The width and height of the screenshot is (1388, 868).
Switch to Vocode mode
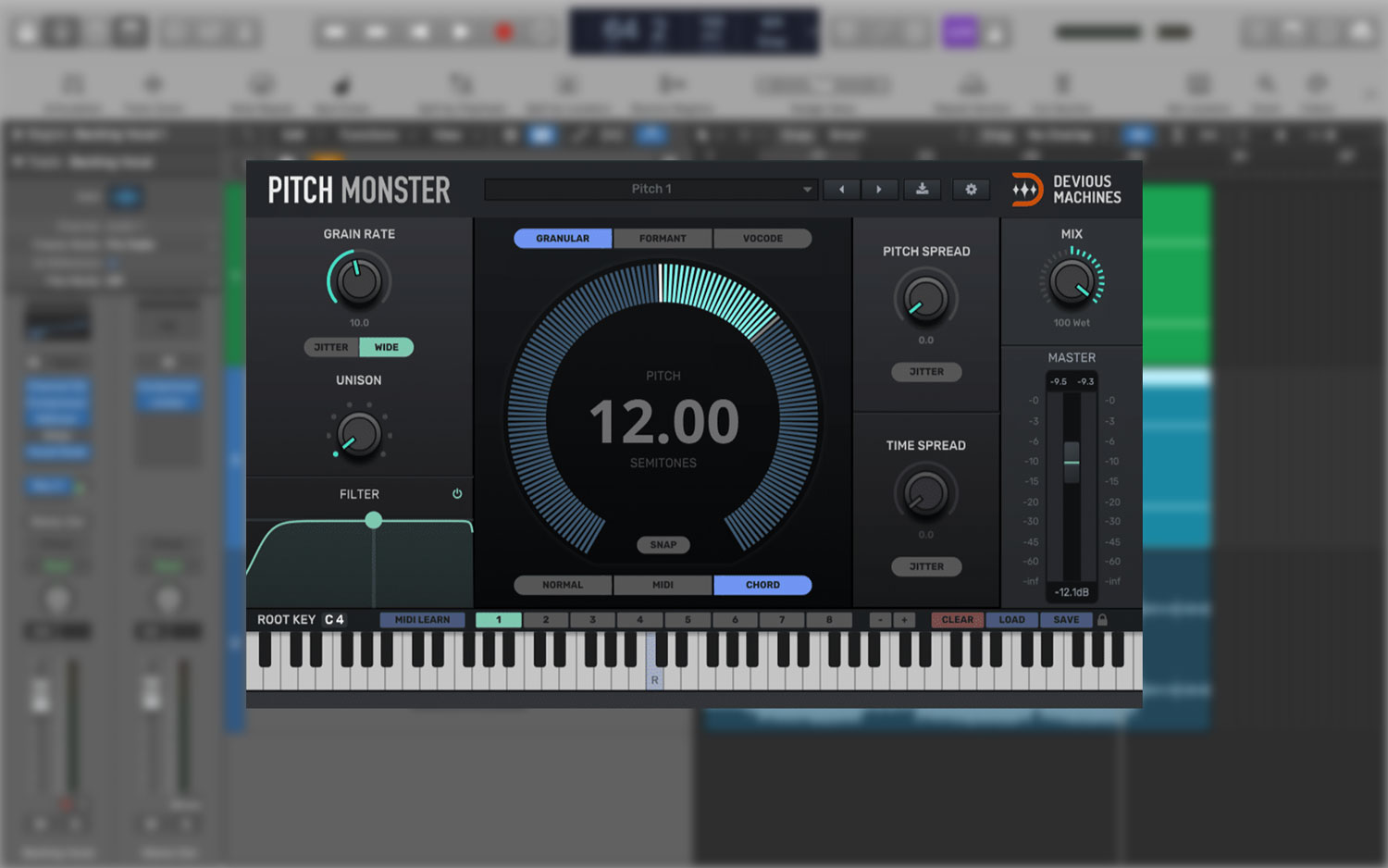click(762, 239)
